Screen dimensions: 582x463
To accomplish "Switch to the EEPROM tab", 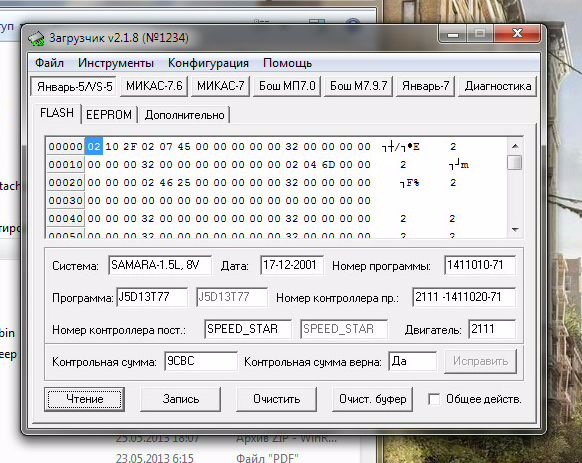I will tap(109, 115).
